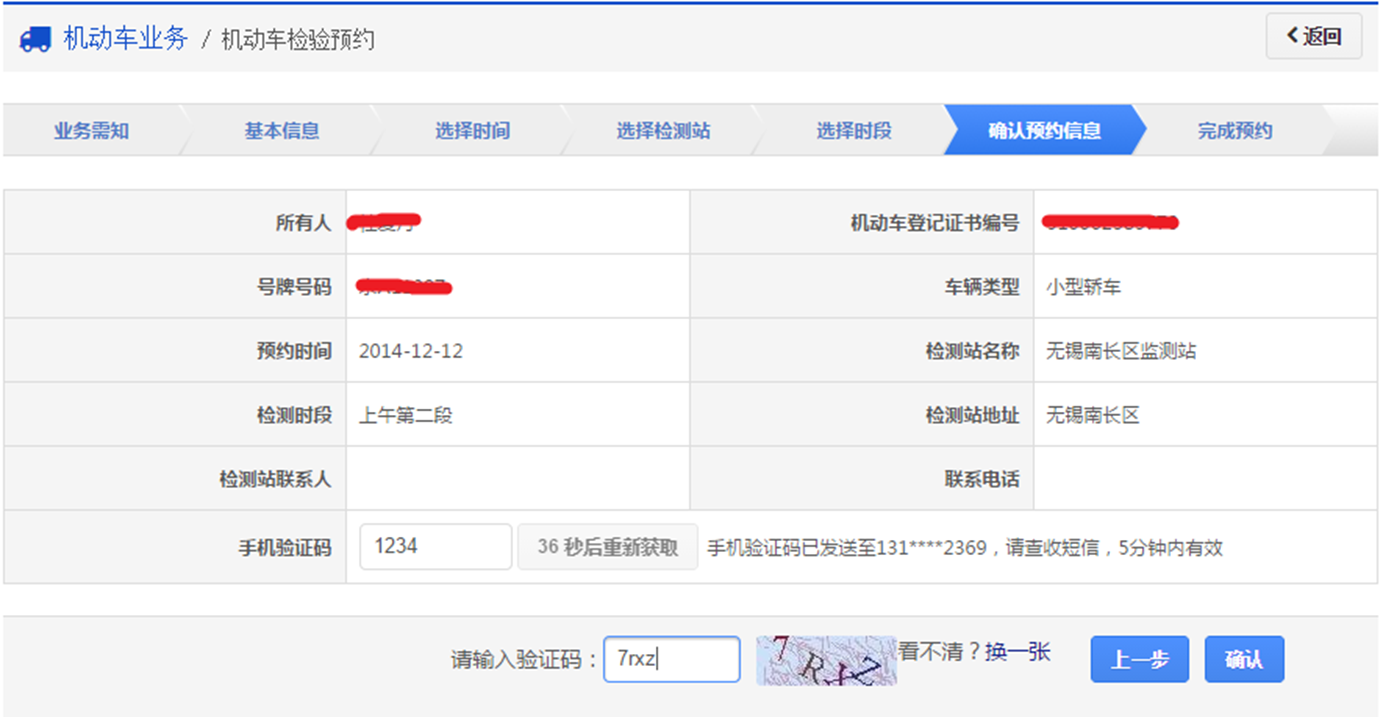This screenshot has width=1383, height=717.
Task: Open the 机动车业务 breadcrumb link
Action: 125,39
